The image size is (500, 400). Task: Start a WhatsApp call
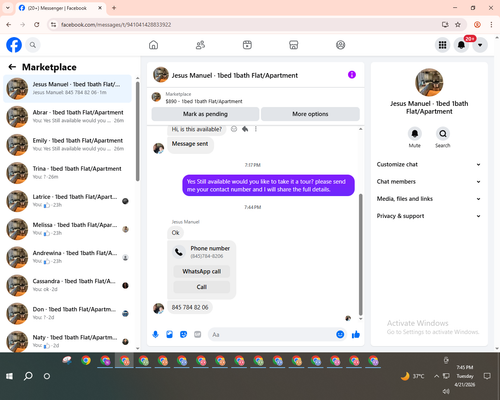point(202,271)
